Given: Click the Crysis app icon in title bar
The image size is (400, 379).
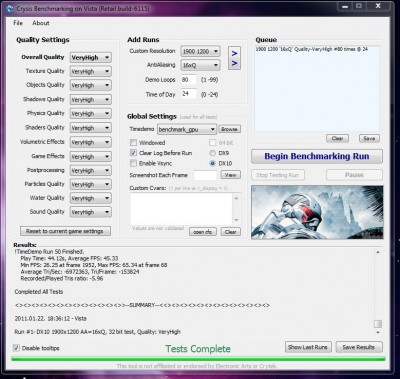Looking at the screenshot, I should pyautogui.click(x=10, y=8).
